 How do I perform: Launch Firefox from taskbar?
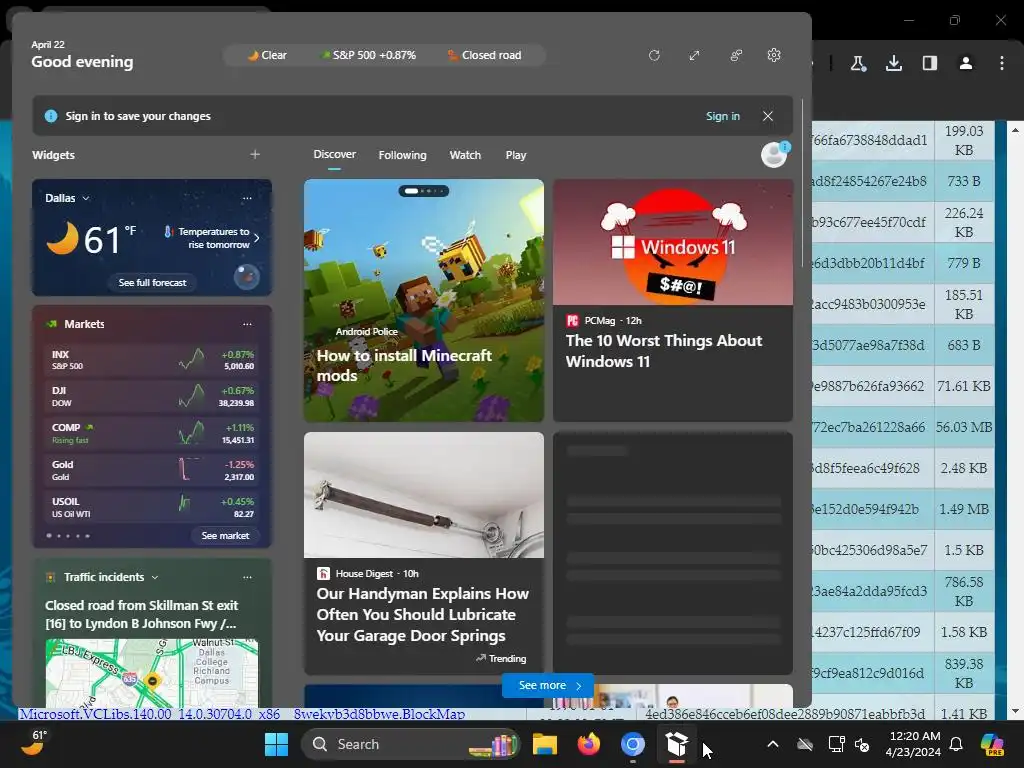pos(588,744)
